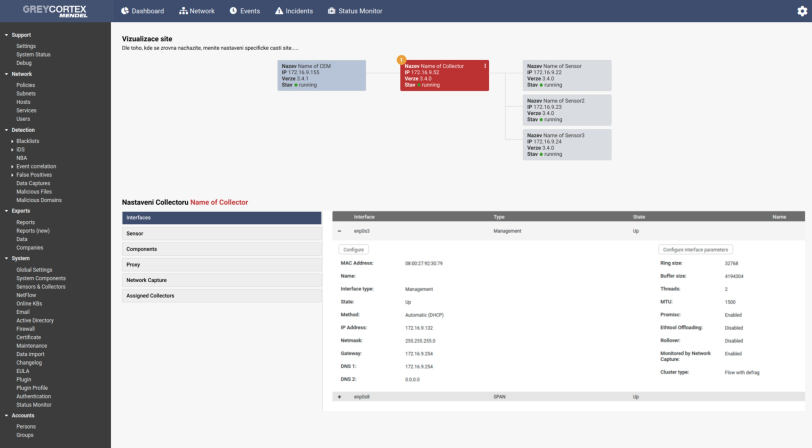Open the settings gear icon
Image resolution: width=812 pixels, height=448 pixels.
[802, 11]
